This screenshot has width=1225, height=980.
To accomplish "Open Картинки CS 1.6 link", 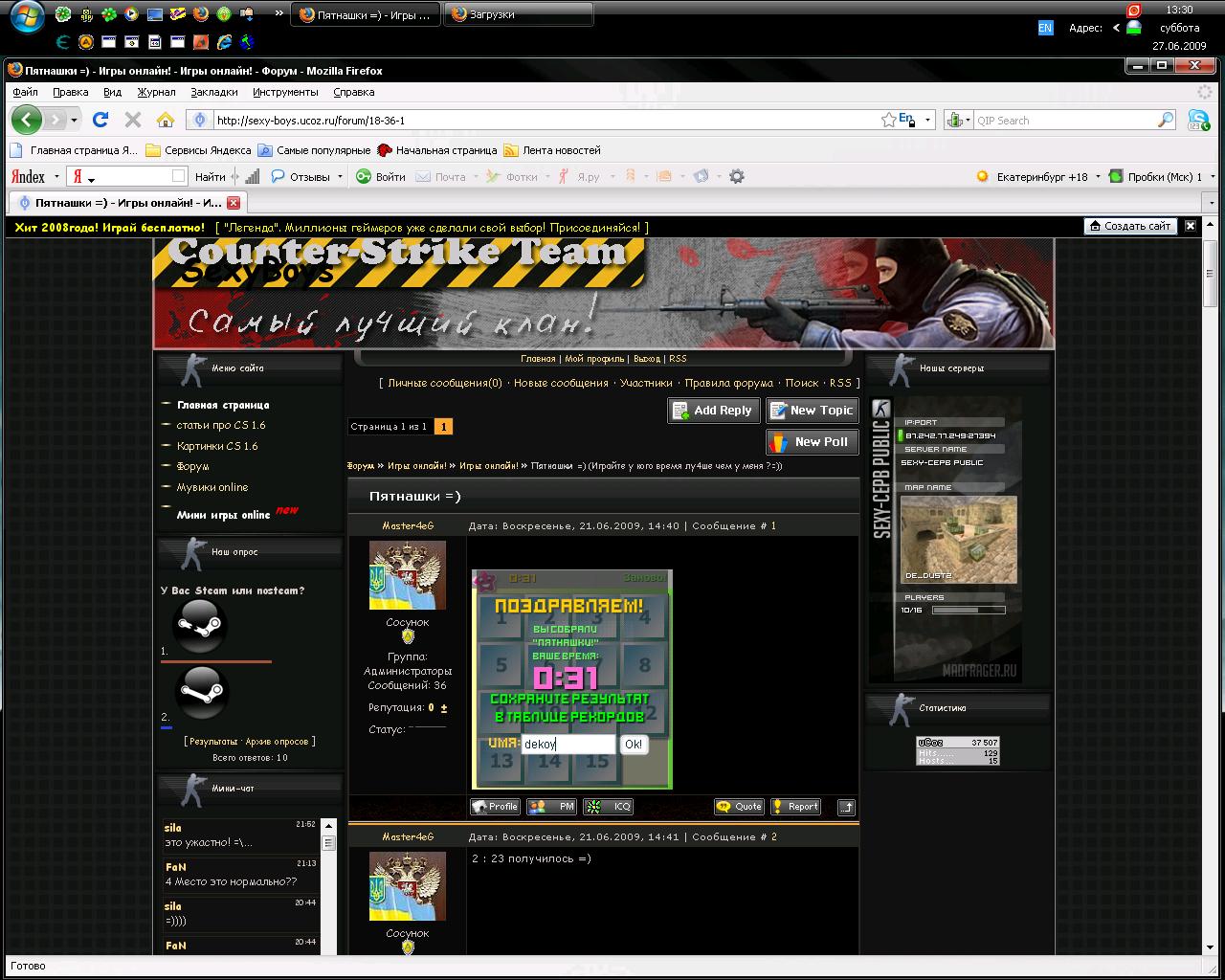I will 217,446.
